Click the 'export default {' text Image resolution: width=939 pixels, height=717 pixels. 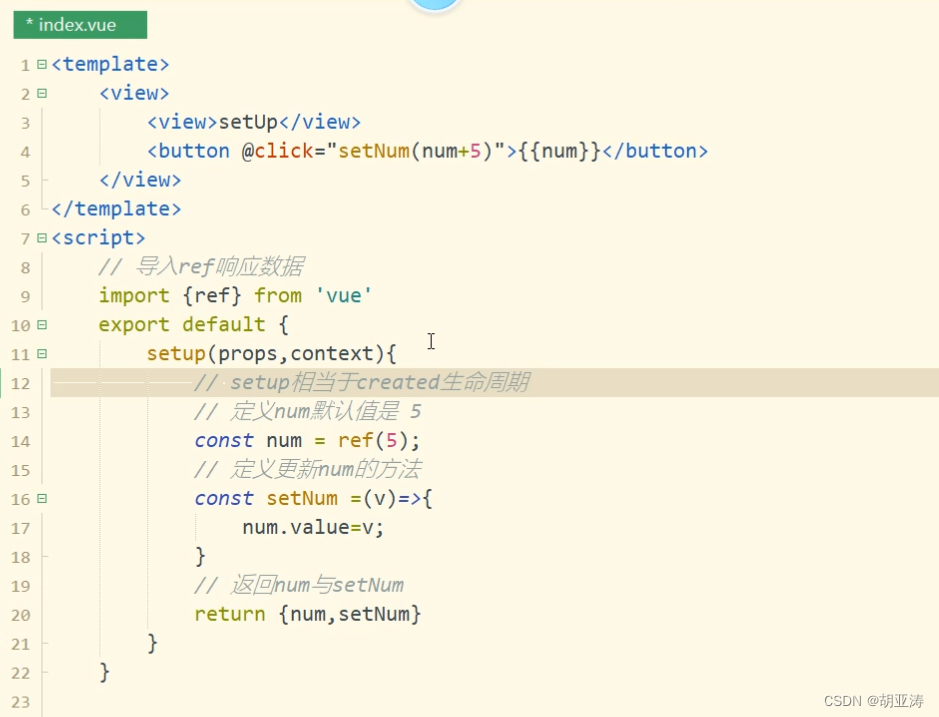click(x=193, y=325)
